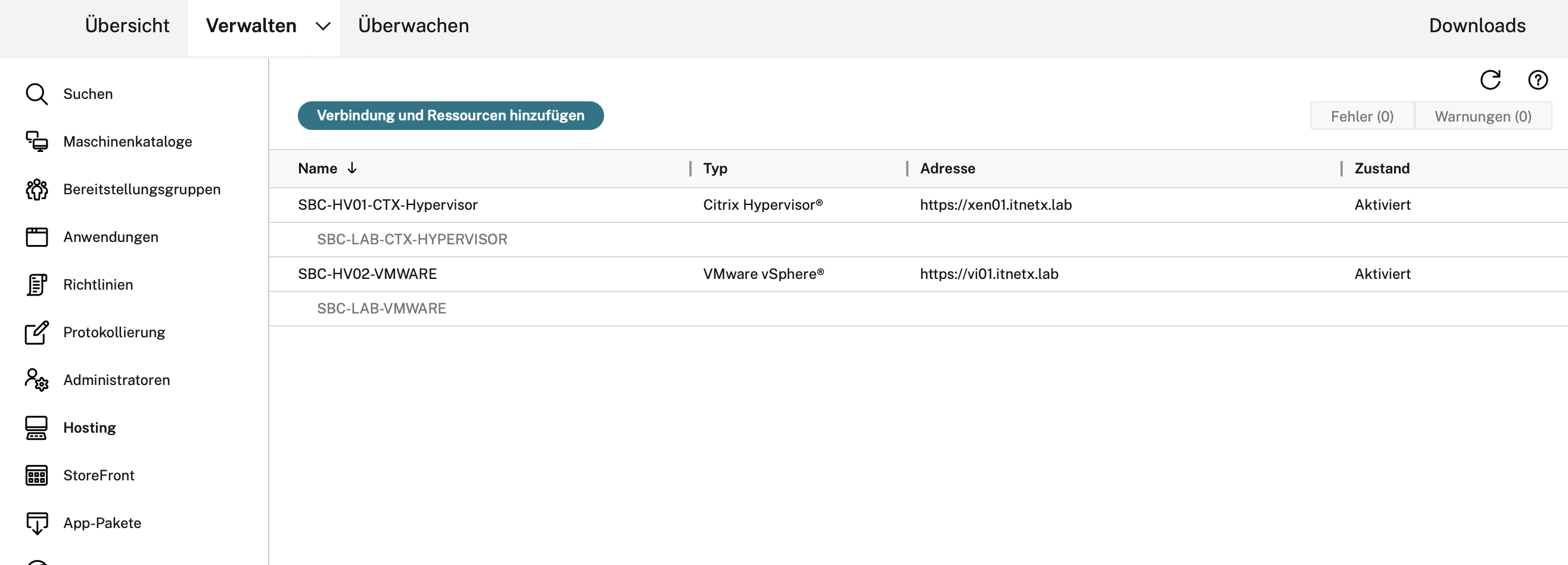Click Verbindung und Ressourcen hinzufügen
This screenshot has height=565, width=1568.
tap(450, 116)
